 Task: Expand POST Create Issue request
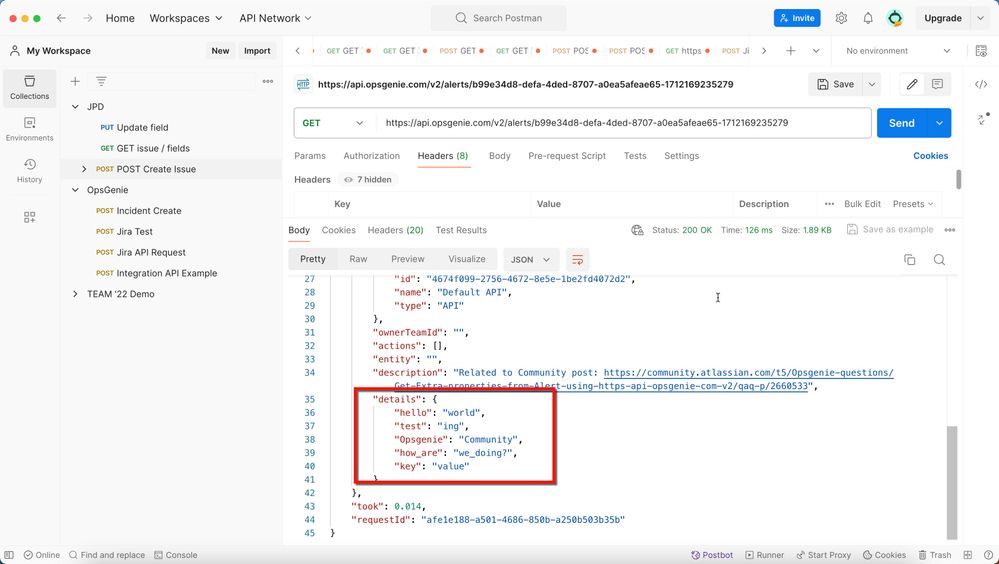(x=84, y=169)
